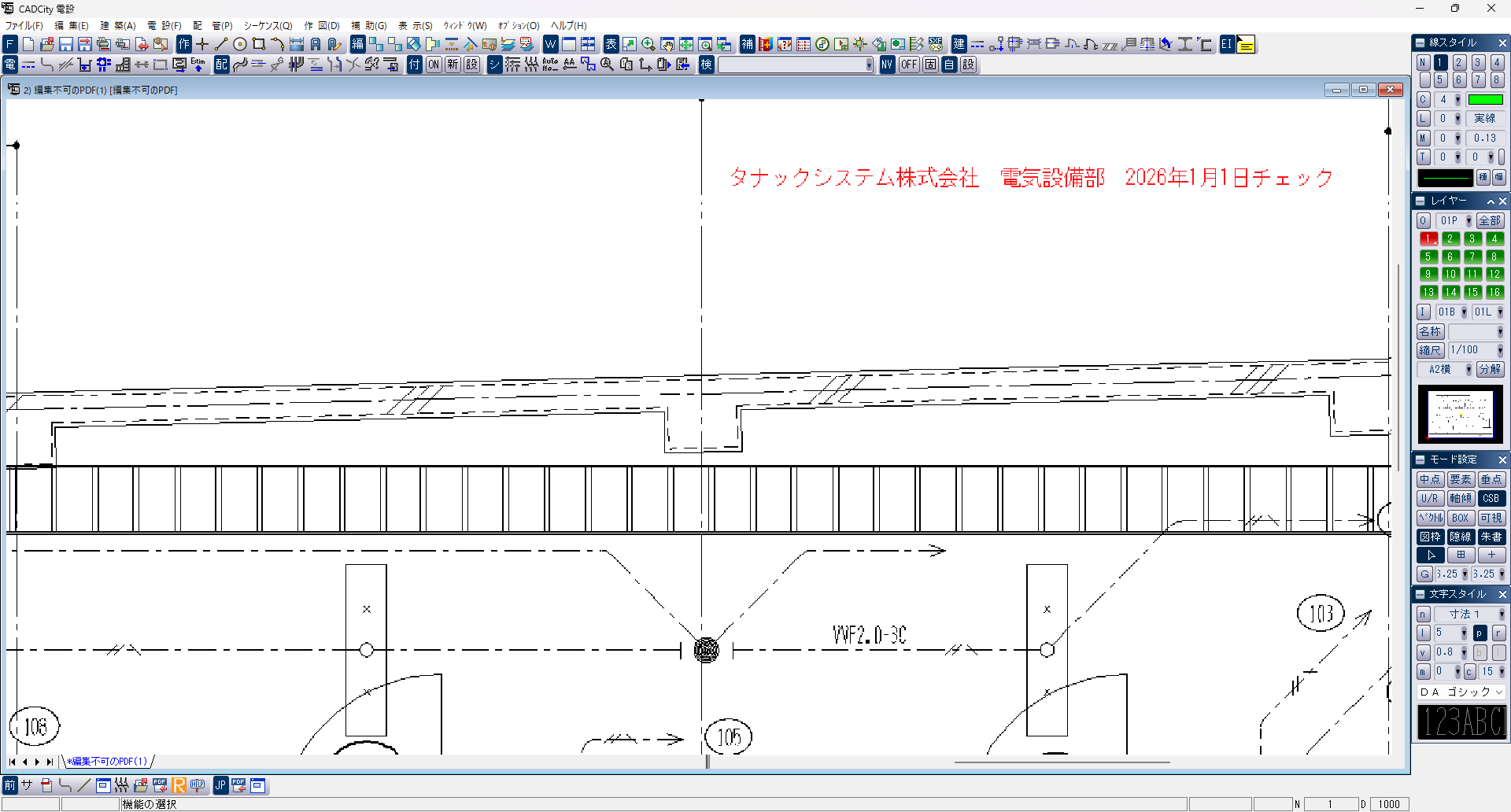Image resolution: width=1511 pixels, height=812 pixels.
Task: Toggle the OFF button beside NV
Action: (x=909, y=65)
